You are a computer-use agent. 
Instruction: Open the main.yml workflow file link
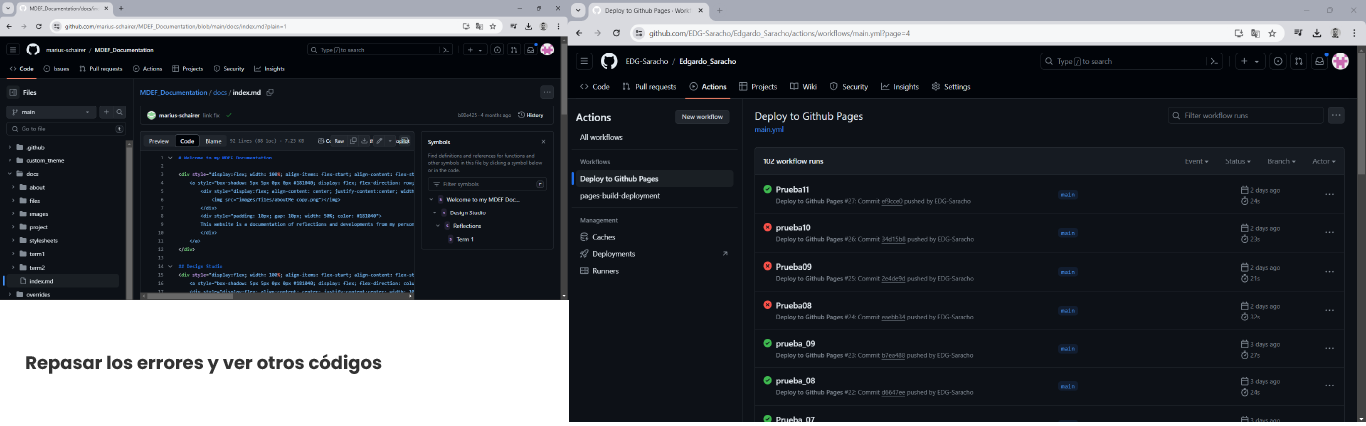pyautogui.click(x=769, y=129)
